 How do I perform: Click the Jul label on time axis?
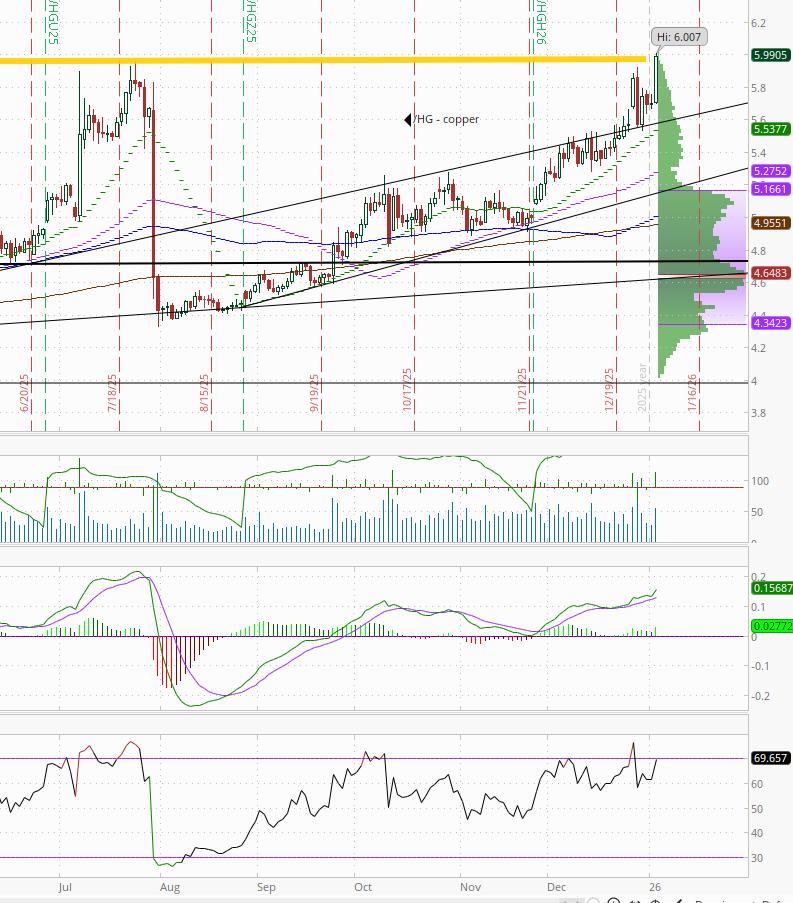pyautogui.click(x=65, y=887)
